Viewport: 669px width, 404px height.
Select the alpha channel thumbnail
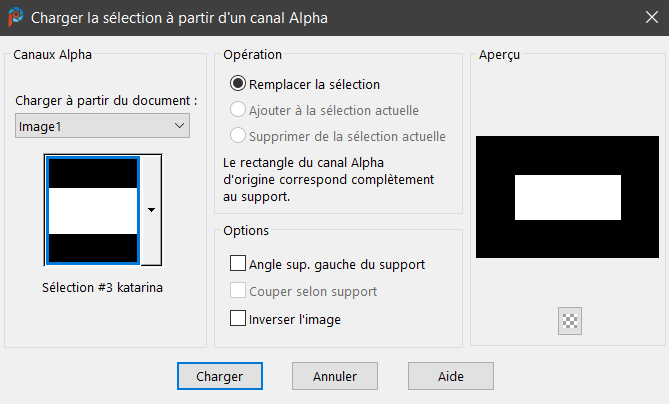coord(92,210)
